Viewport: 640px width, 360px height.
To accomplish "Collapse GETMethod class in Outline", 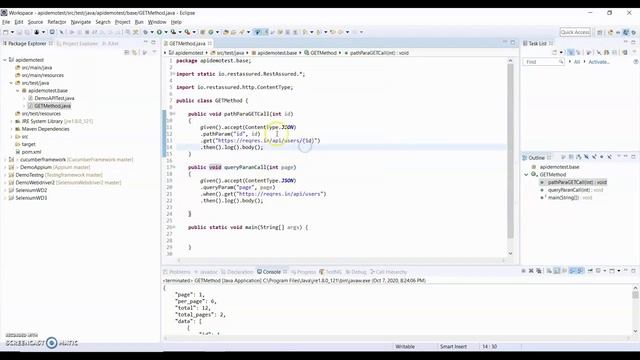I will (x=526, y=175).
